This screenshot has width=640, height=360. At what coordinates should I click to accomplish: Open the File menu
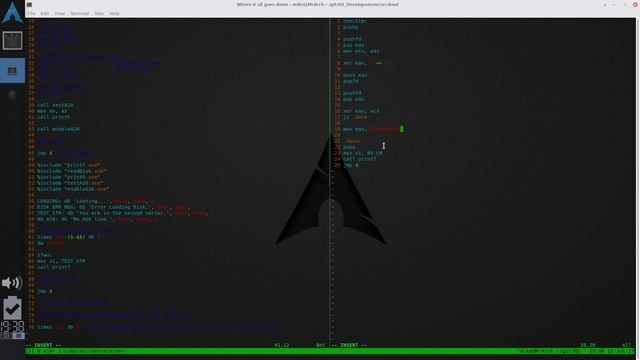coord(31,13)
